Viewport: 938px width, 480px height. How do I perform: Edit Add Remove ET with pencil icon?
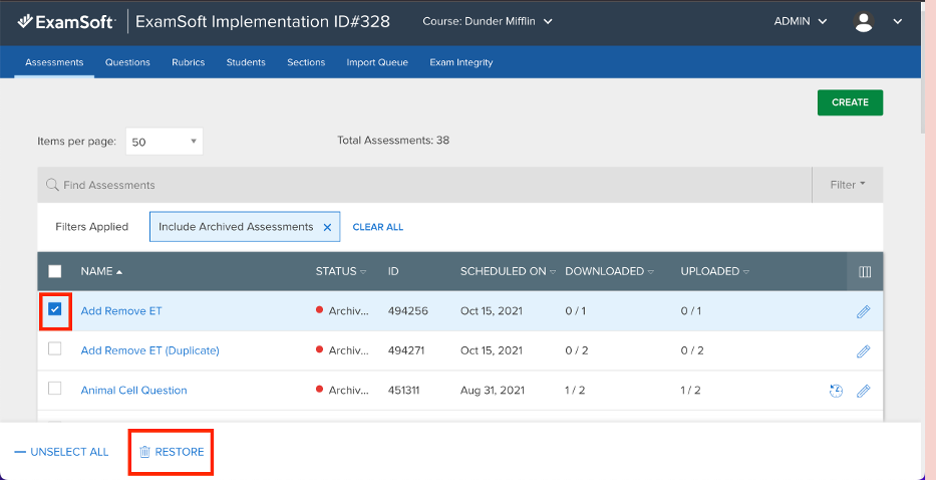click(x=863, y=311)
